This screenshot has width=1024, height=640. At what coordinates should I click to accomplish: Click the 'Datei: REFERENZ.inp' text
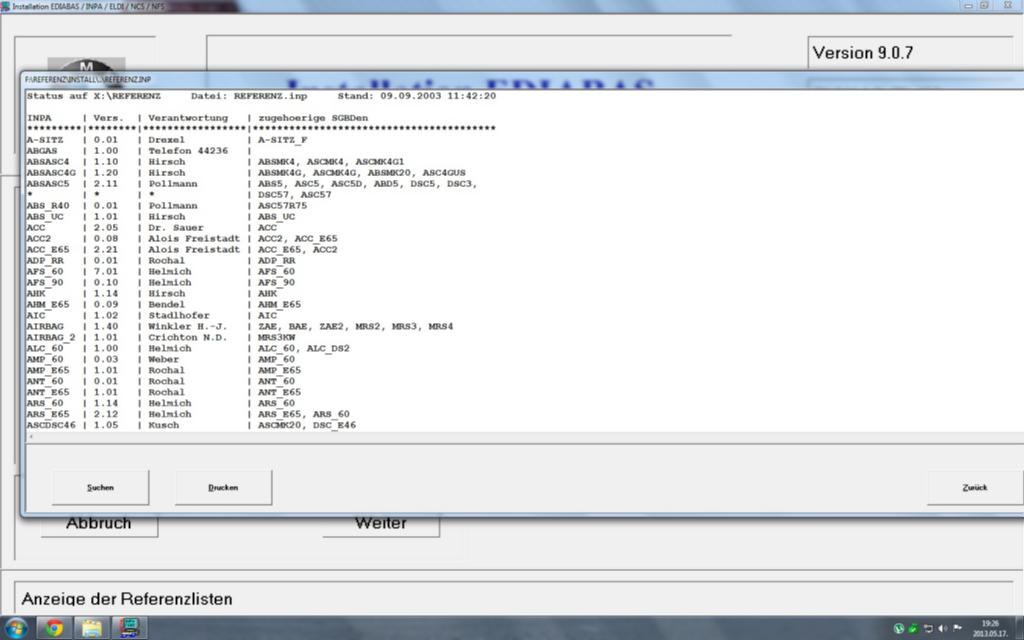249,96
